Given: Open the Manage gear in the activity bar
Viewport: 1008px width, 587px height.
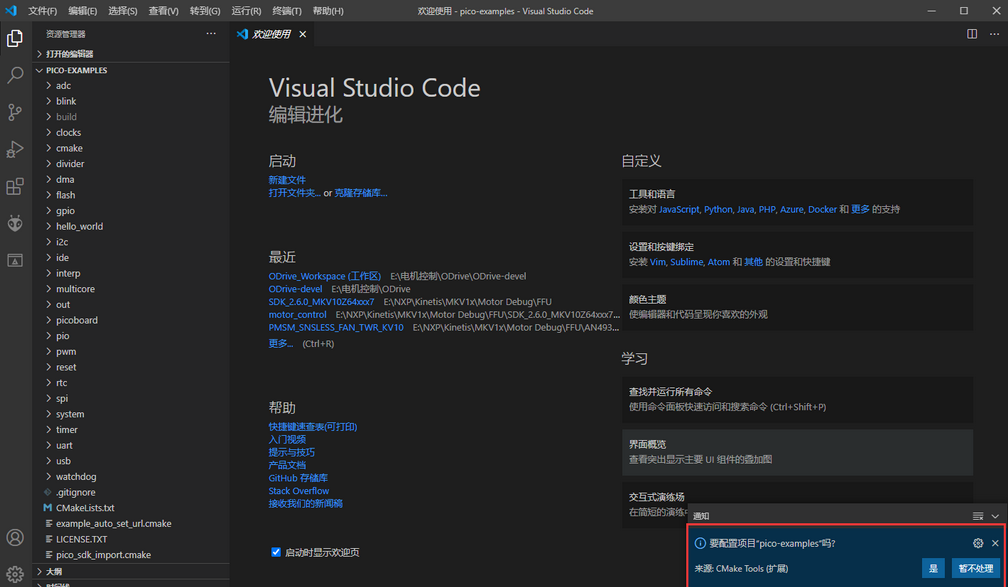Looking at the screenshot, I should pyautogui.click(x=15, y=573).
